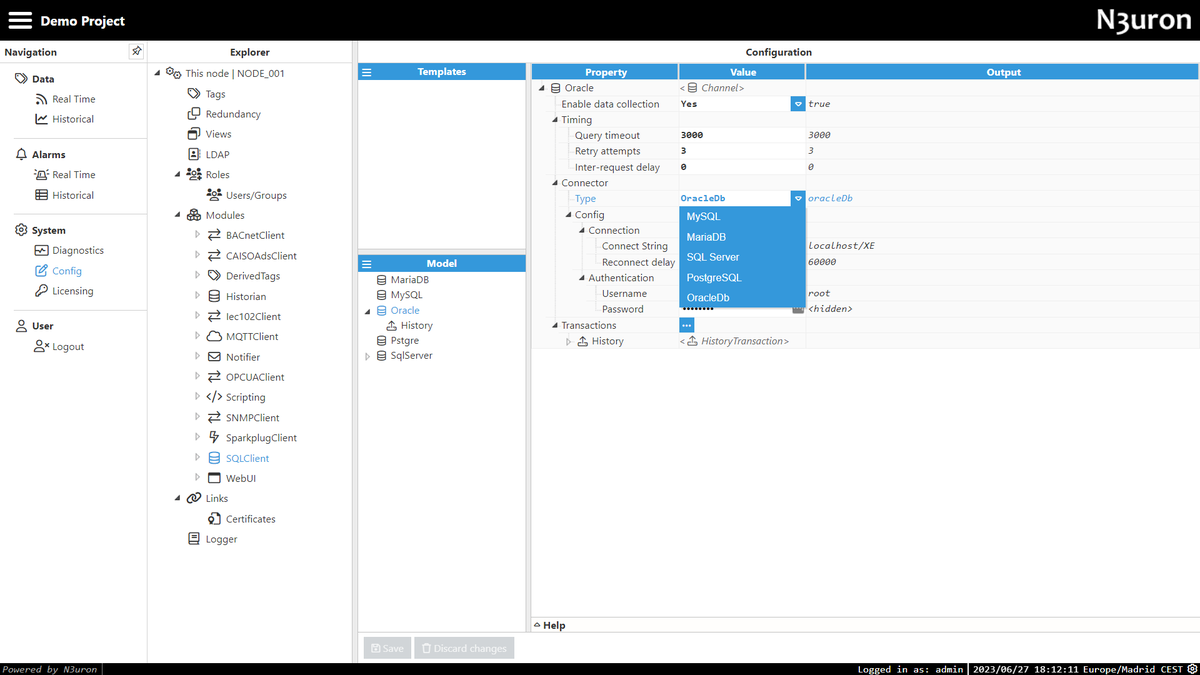The image size is (1200, 675).
Task: Click the WebUI window icon
Action: 214,478
